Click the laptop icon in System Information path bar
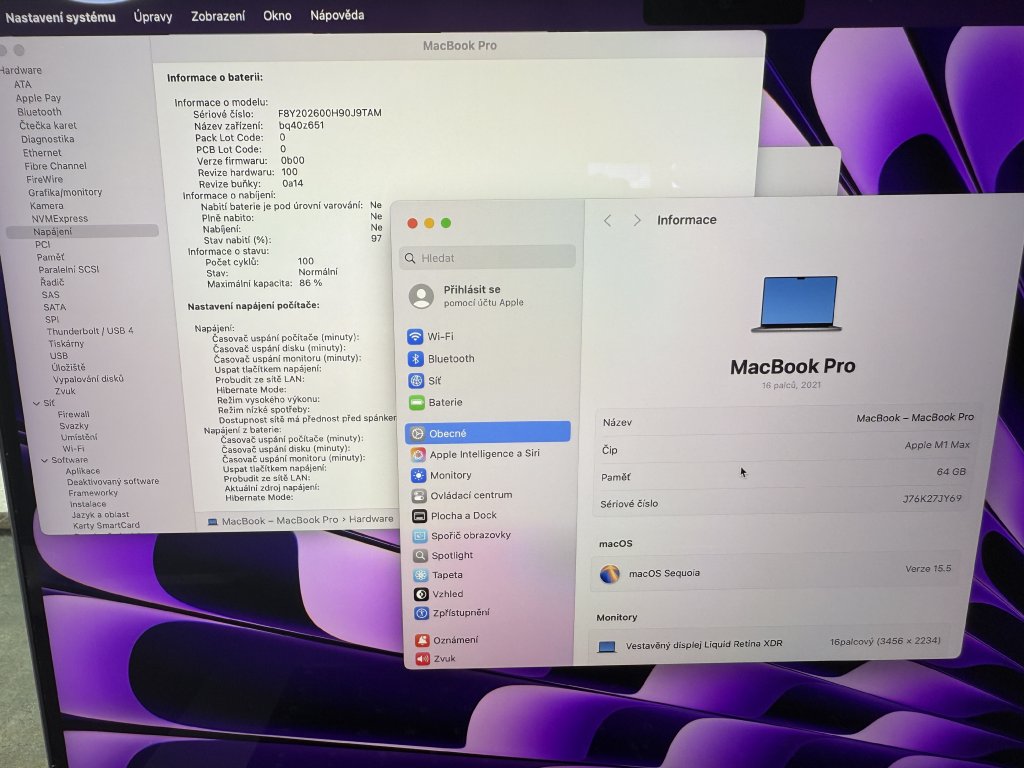The height and width of the screenshot is (768, 1024). pyautogui.click(x=212, y=521)
